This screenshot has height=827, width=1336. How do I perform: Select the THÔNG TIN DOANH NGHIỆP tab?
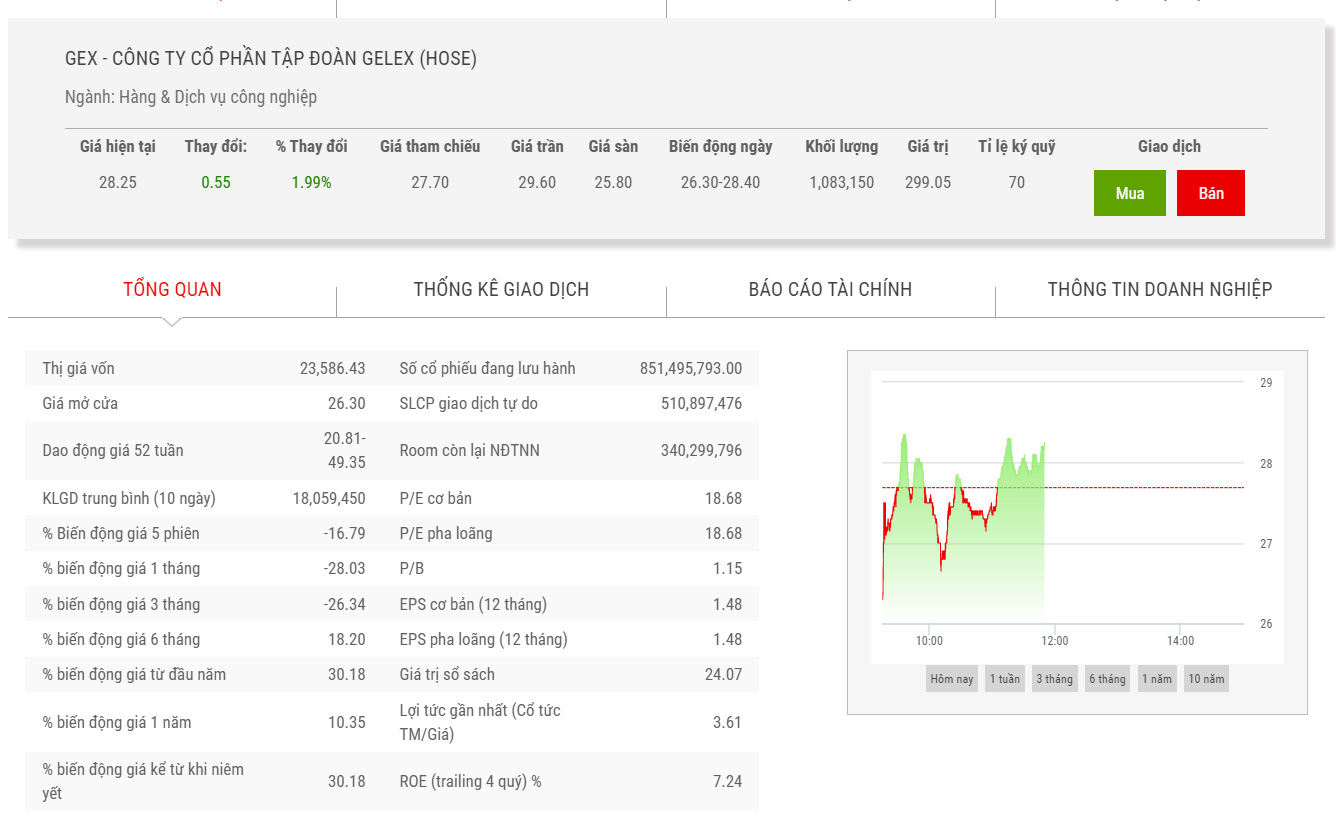1159,289
